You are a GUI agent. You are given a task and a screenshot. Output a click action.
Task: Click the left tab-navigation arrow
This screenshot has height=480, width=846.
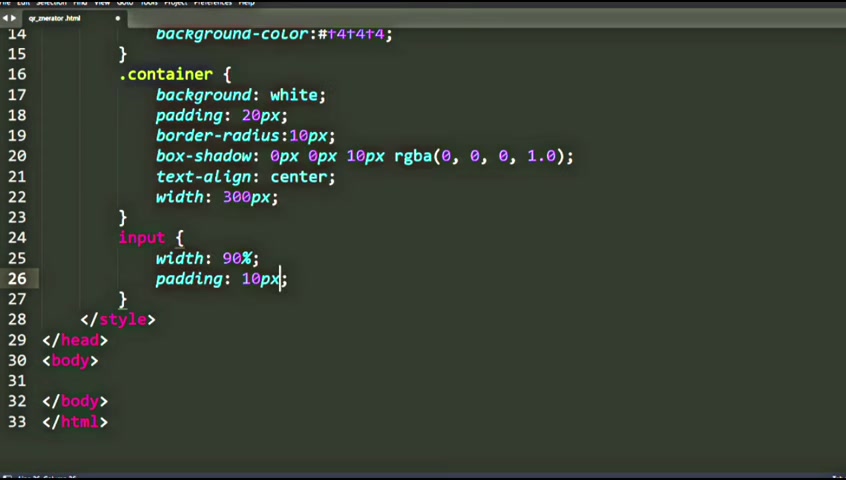coord(5,18)
